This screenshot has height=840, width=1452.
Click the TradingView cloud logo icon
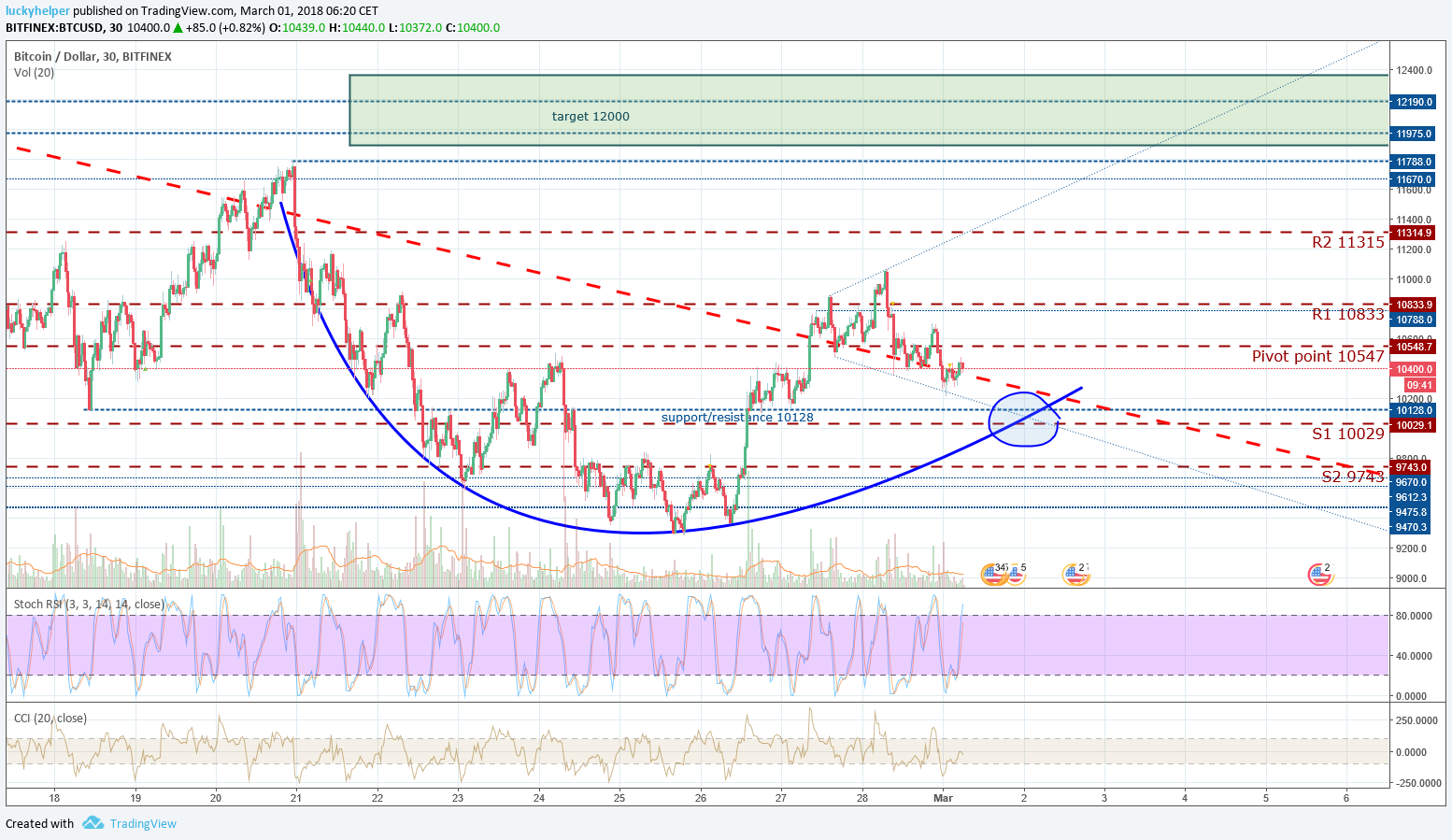(92, 823)
